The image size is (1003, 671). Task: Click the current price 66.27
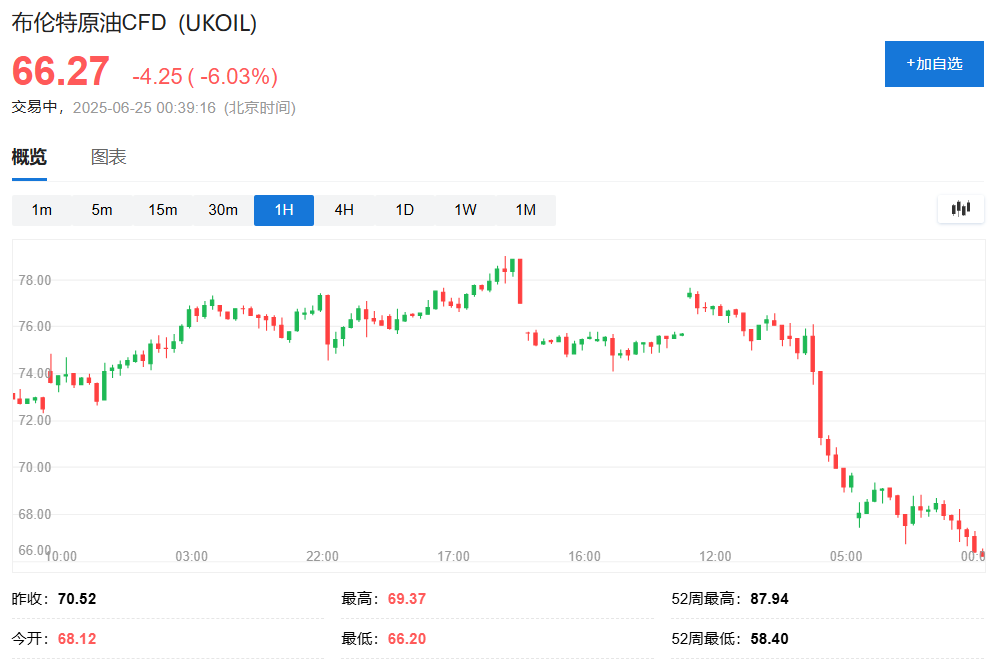point(61,72)
